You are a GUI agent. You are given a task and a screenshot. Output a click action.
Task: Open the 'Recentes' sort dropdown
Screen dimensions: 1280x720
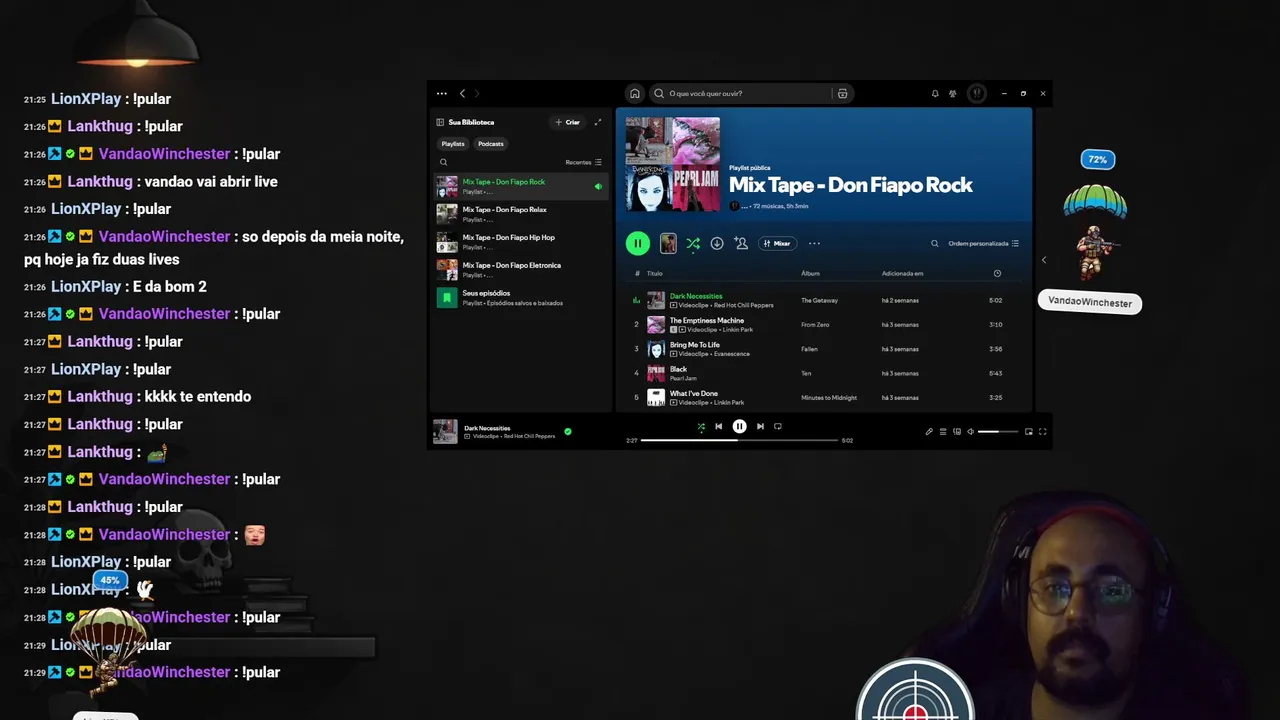(x=584, y=162)
